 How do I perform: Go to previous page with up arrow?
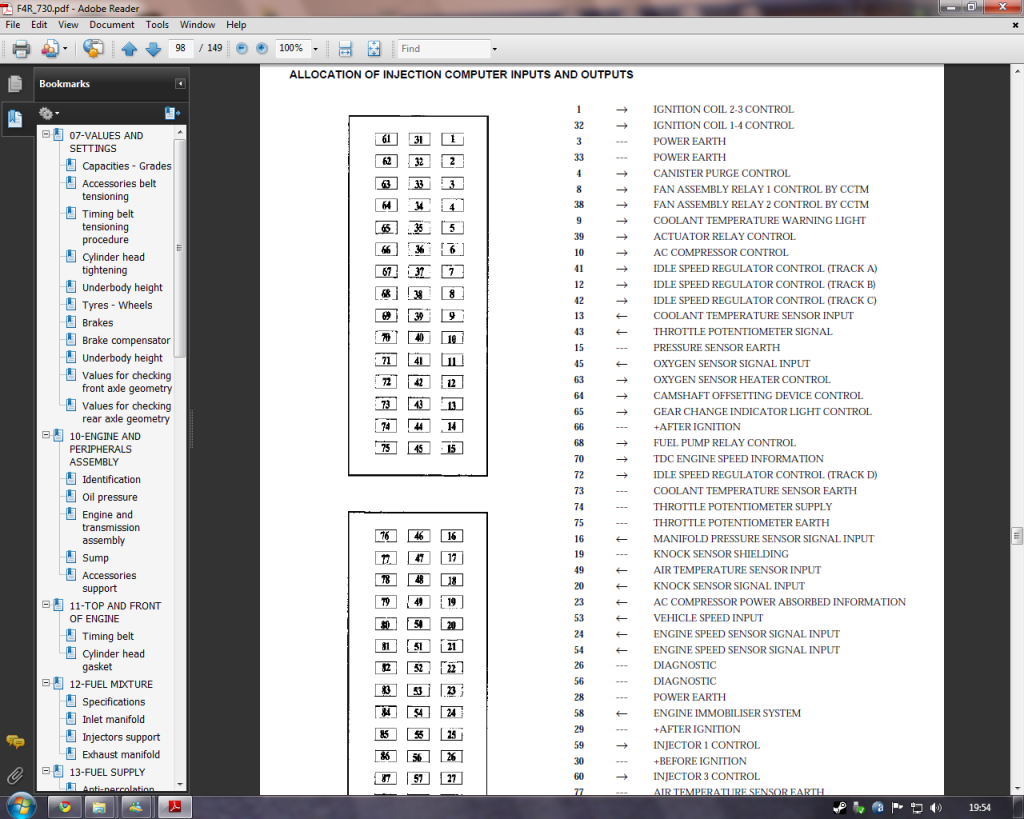[x=129, y=49]
